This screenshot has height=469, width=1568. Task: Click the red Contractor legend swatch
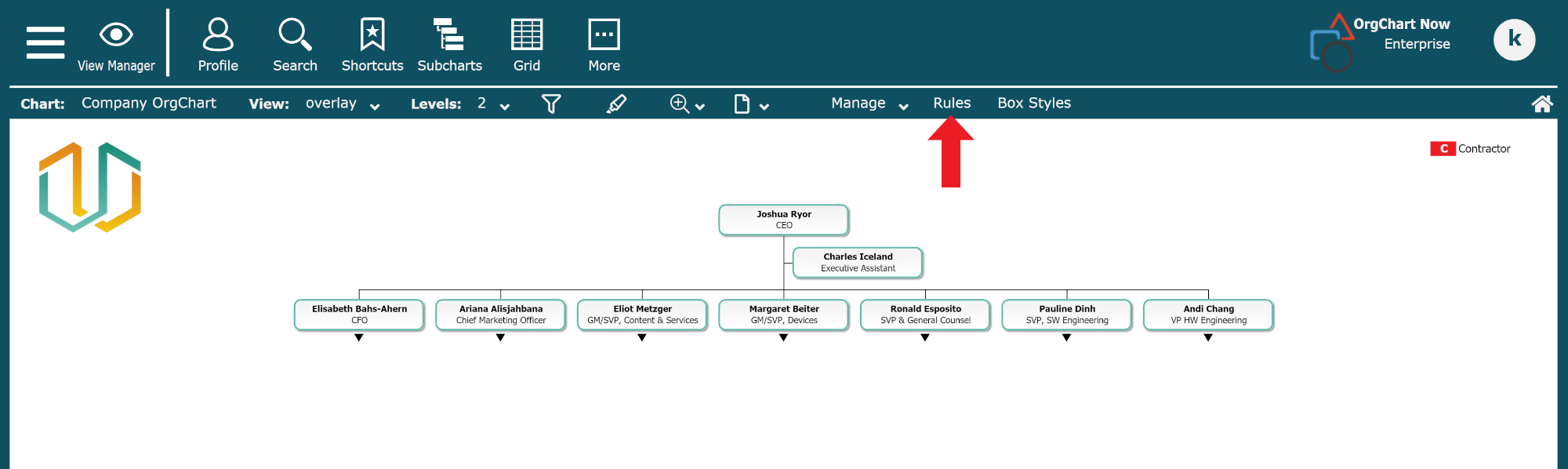pyautogui.click(x=1443, y=149)
